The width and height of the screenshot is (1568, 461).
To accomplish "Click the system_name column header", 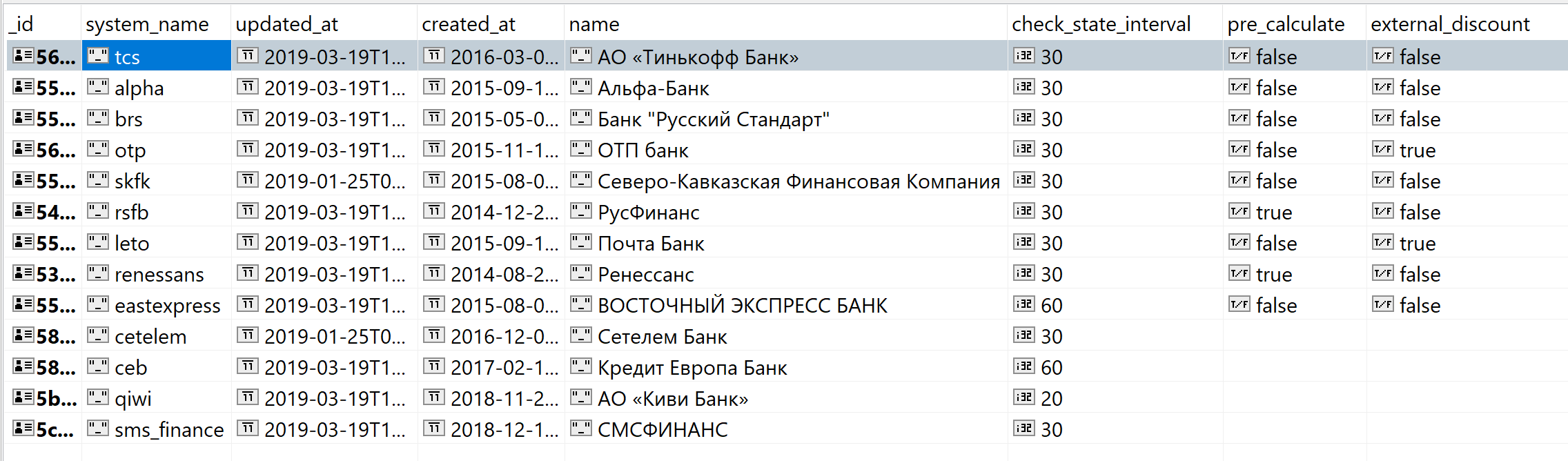I will tap(147, 24).
